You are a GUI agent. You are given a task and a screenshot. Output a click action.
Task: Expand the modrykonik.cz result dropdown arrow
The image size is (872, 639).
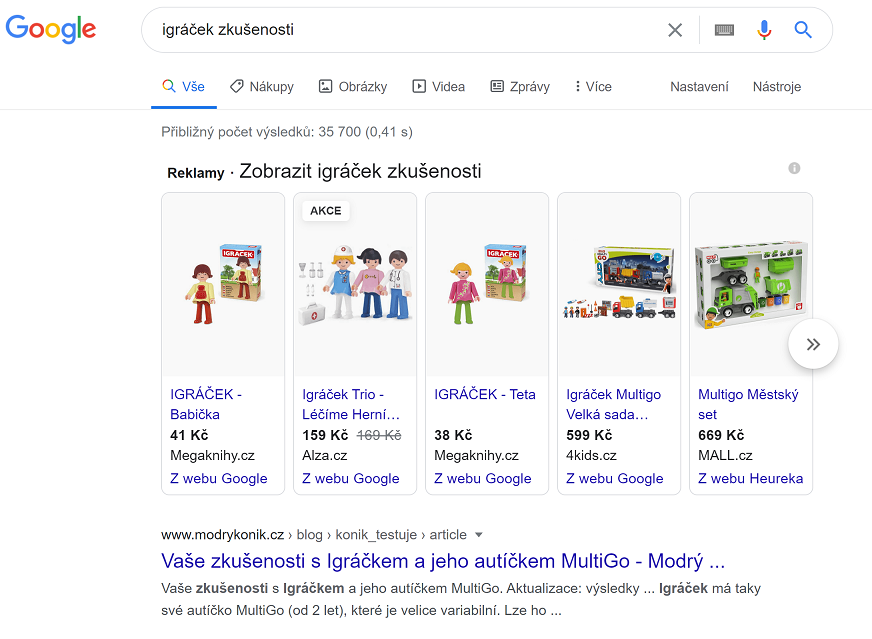[x=479, y=535]
